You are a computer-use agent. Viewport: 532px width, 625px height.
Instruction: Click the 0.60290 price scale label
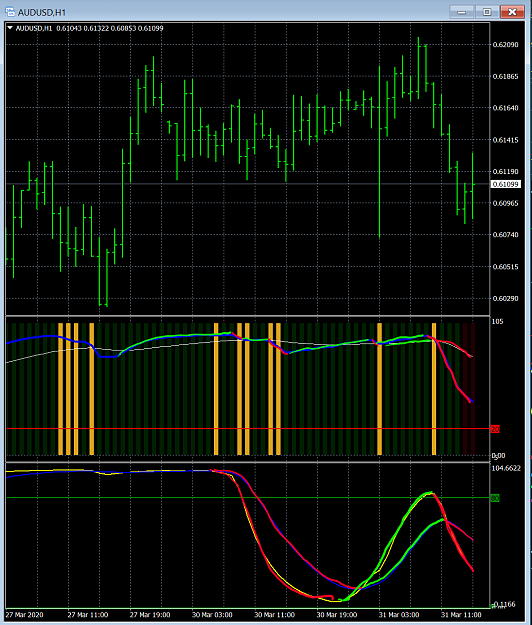(x=506, y=299)
